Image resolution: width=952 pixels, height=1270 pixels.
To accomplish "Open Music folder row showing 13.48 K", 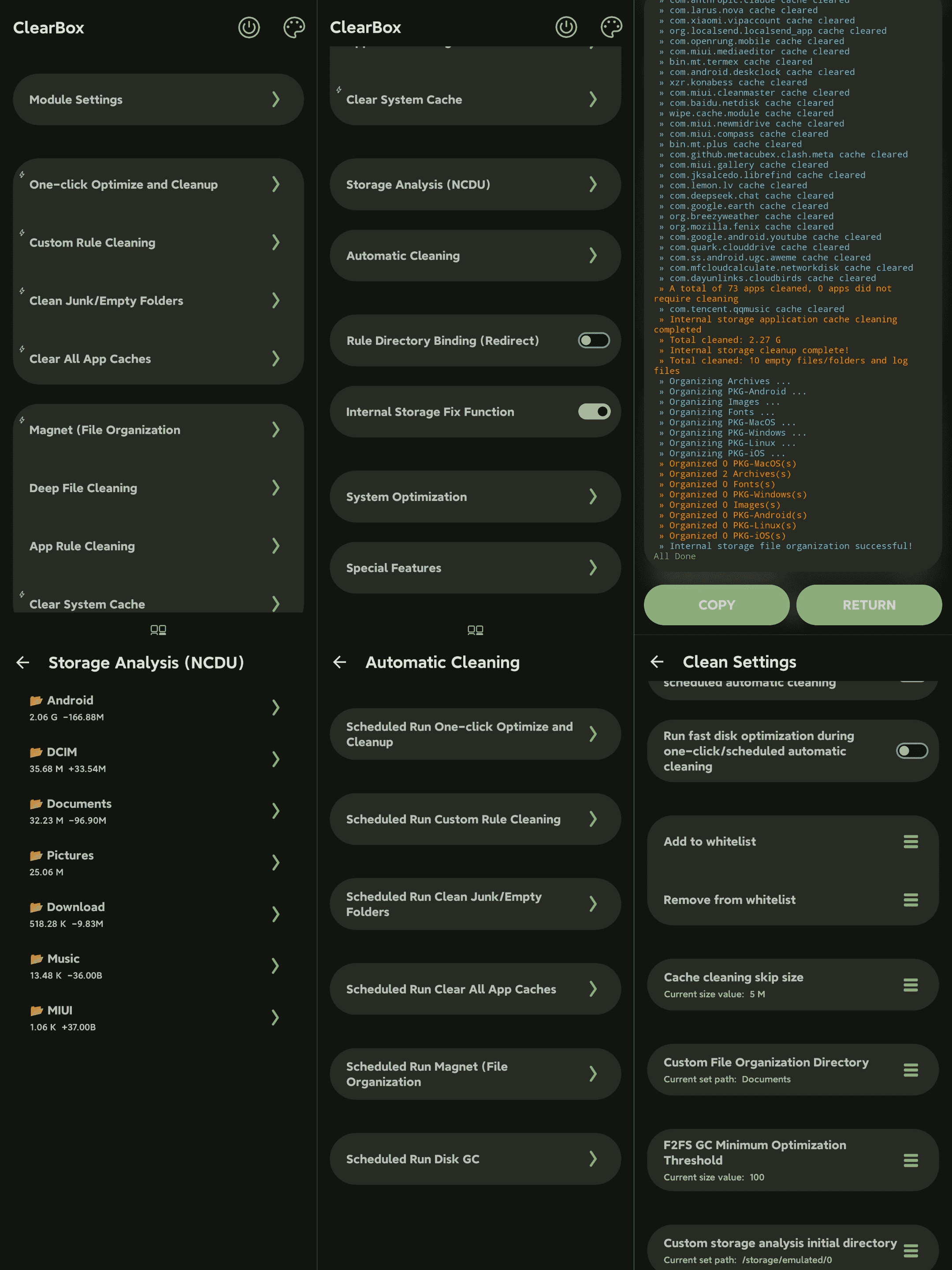I will click(x=158, y=966).
